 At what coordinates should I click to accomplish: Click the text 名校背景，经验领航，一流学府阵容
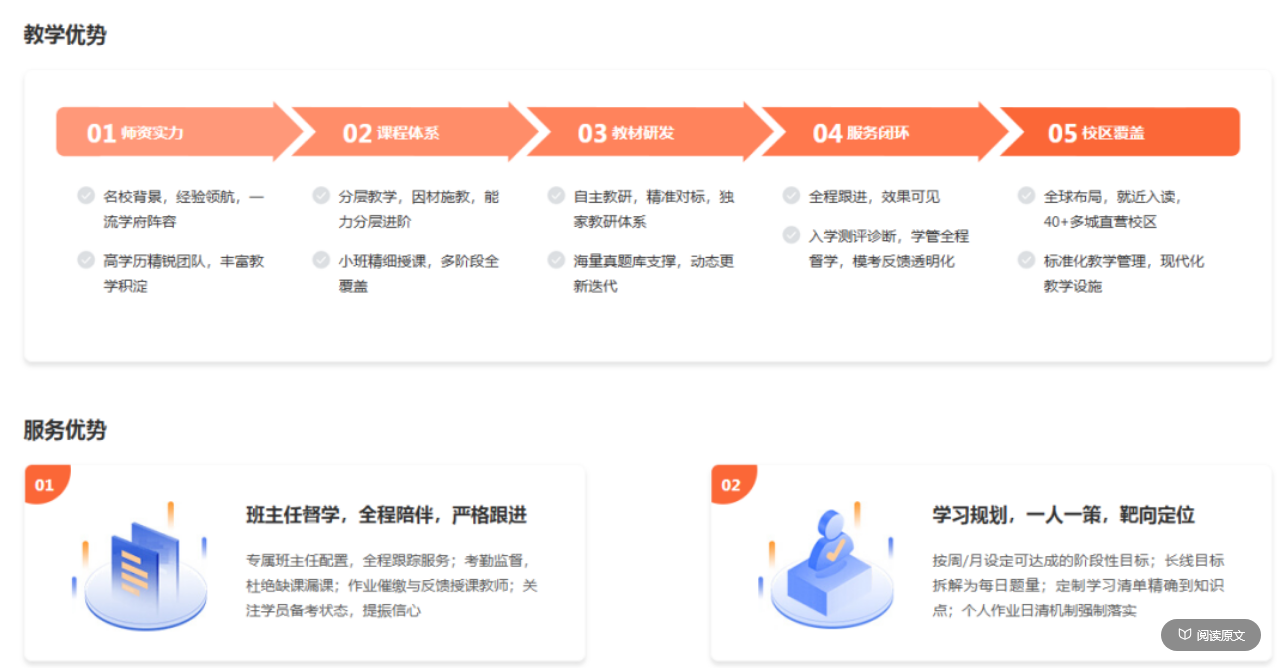pyautogui.click(x=184, y=209)
